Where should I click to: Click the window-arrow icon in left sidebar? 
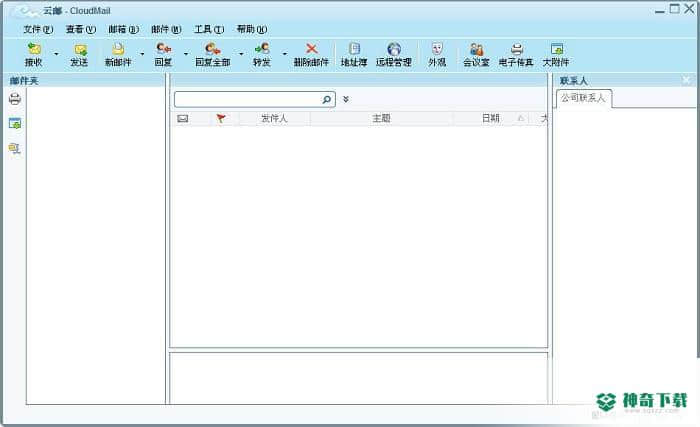(15, 123)
